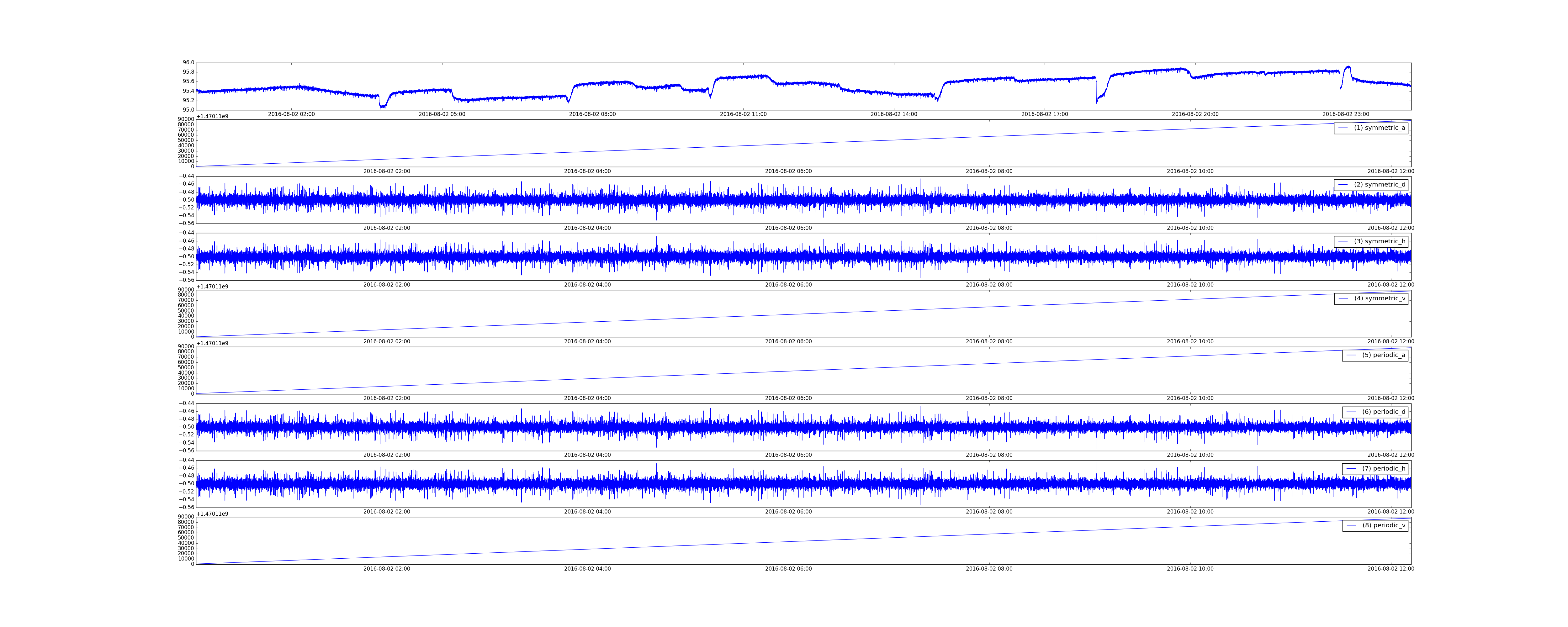Click the 2016-08-02 14:00 tick label

click(893, 114)
